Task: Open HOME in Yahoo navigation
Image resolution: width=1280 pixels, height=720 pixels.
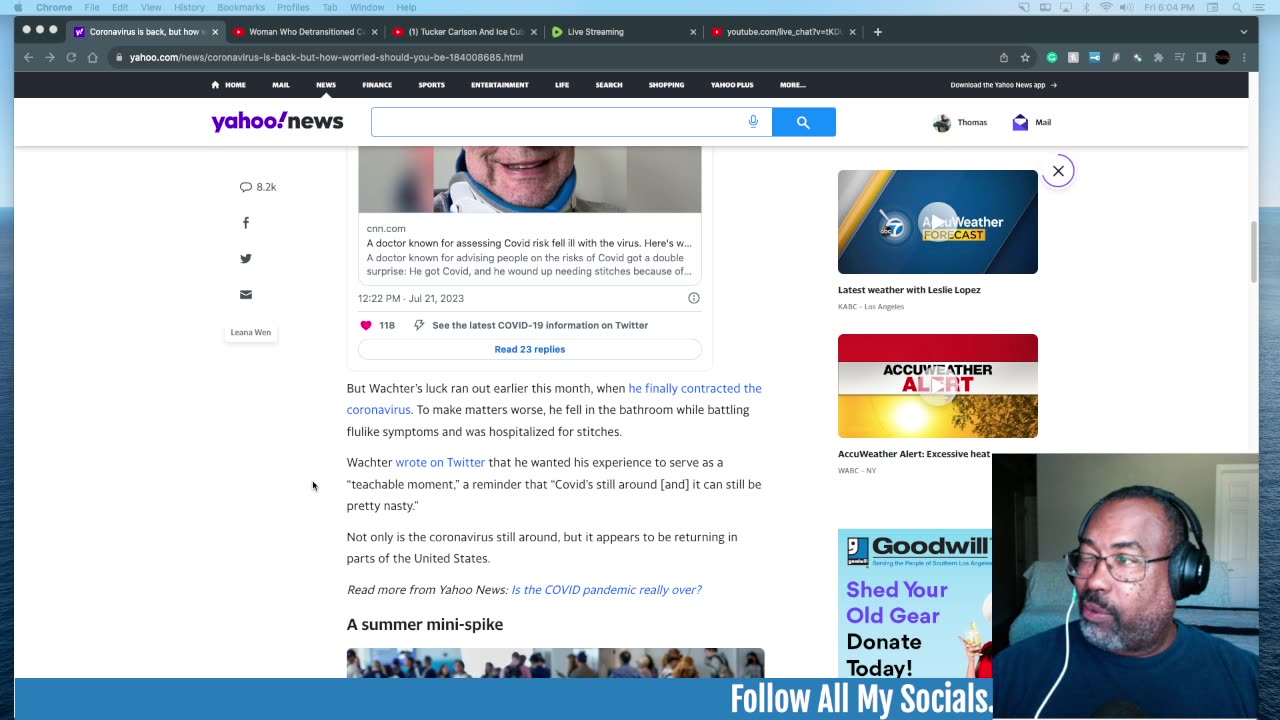Action: [228, 85]
